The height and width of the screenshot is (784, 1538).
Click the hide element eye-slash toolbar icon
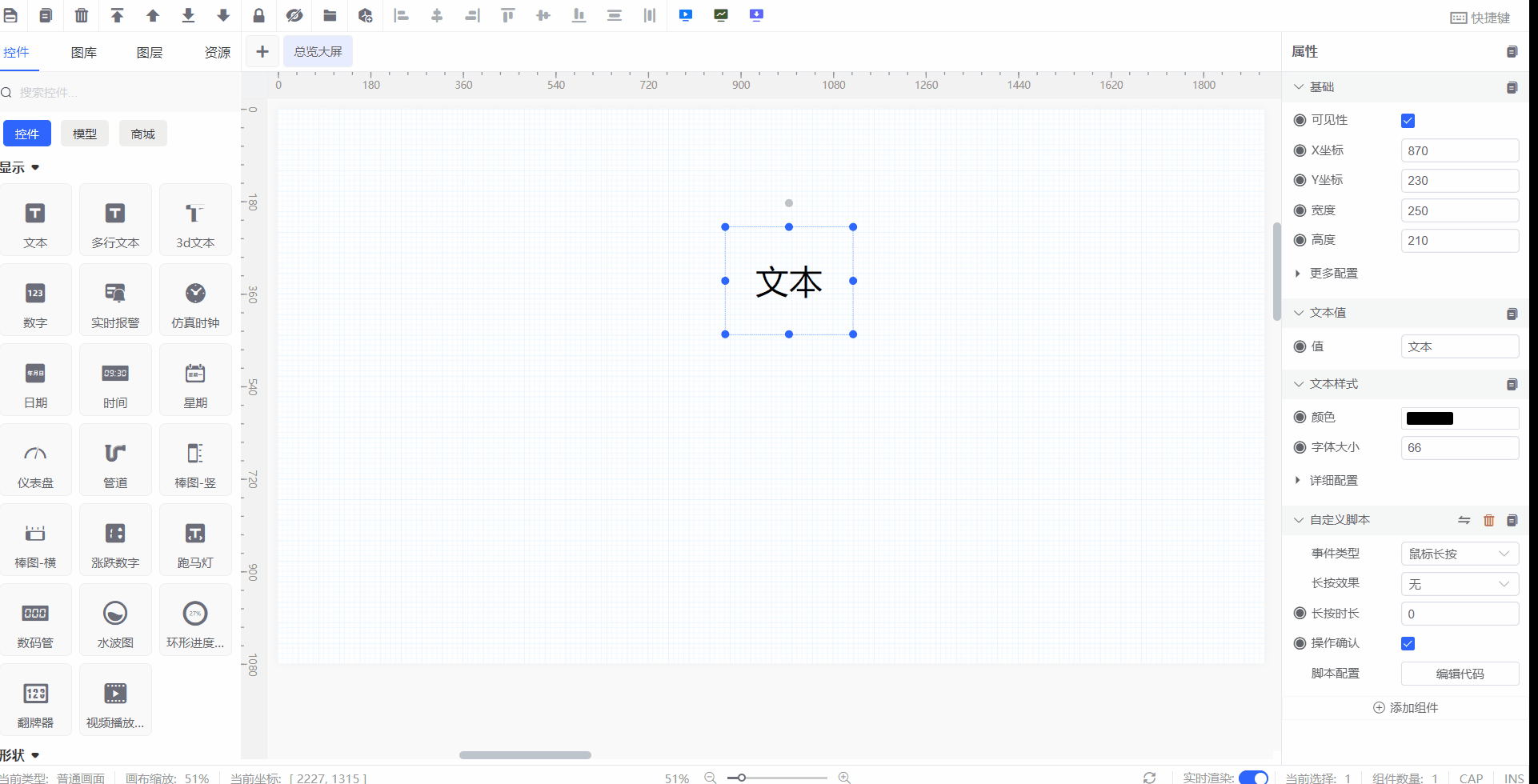point(294,15)
